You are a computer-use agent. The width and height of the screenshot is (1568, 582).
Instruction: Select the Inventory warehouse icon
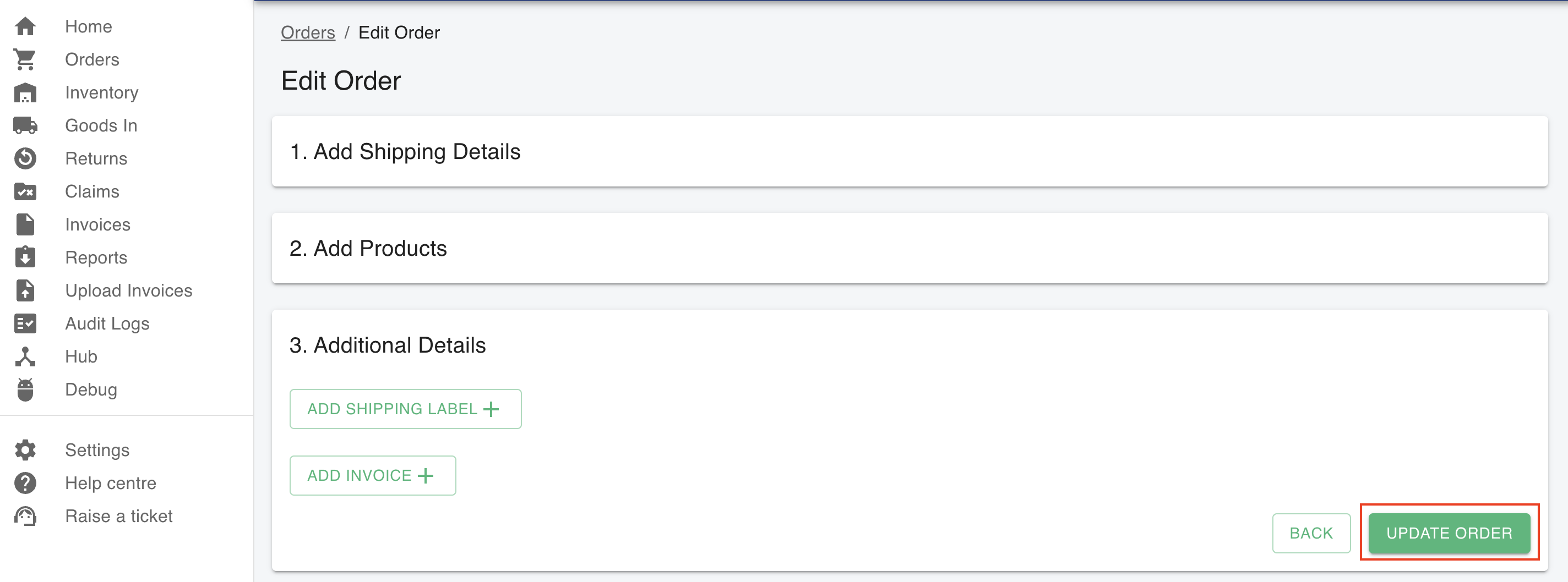[x=25, y=92]
